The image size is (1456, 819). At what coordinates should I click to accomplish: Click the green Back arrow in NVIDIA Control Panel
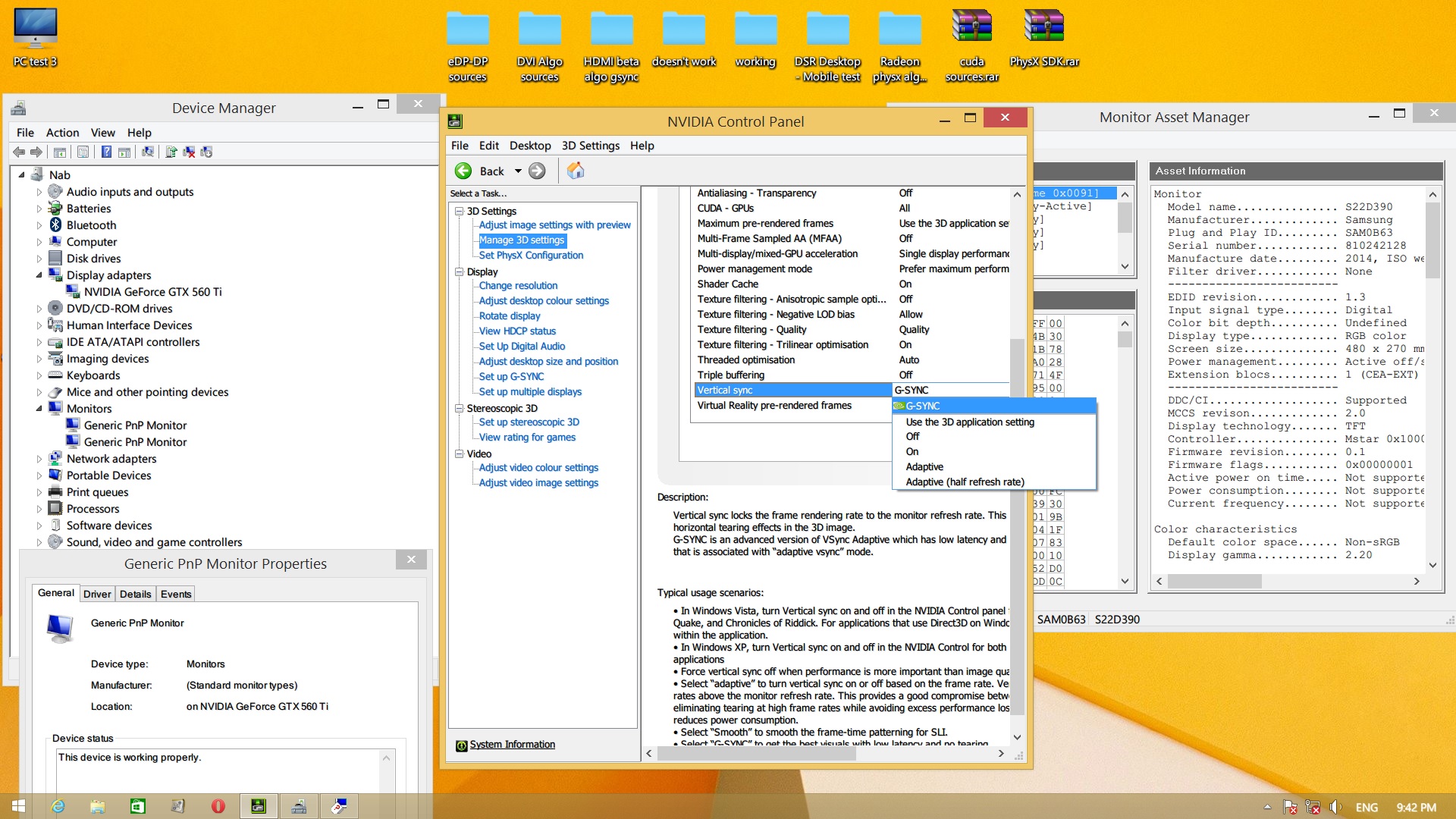pyautogui.click(x=463, y=171)
